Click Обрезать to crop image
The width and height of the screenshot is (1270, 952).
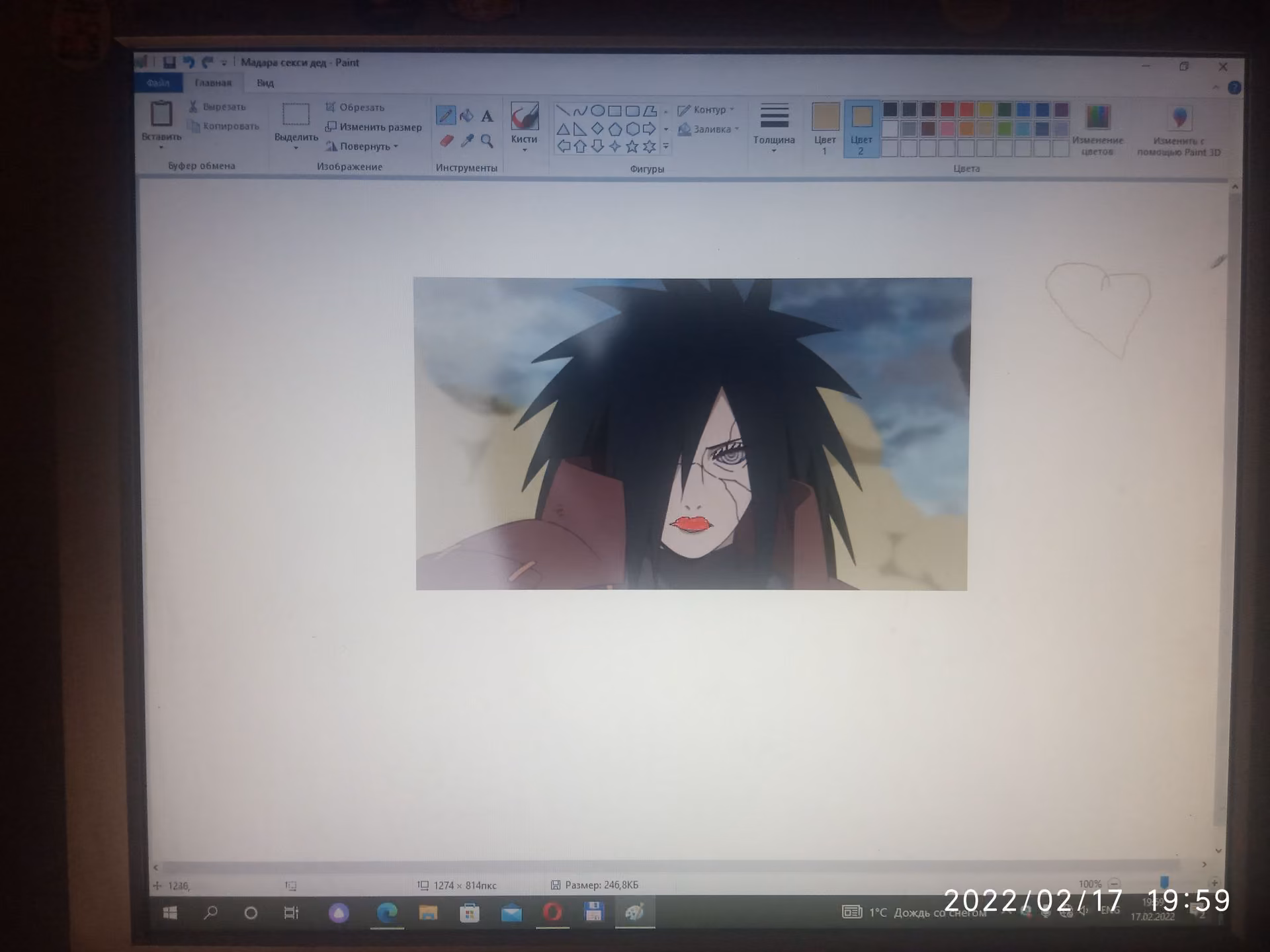(355, 107)
